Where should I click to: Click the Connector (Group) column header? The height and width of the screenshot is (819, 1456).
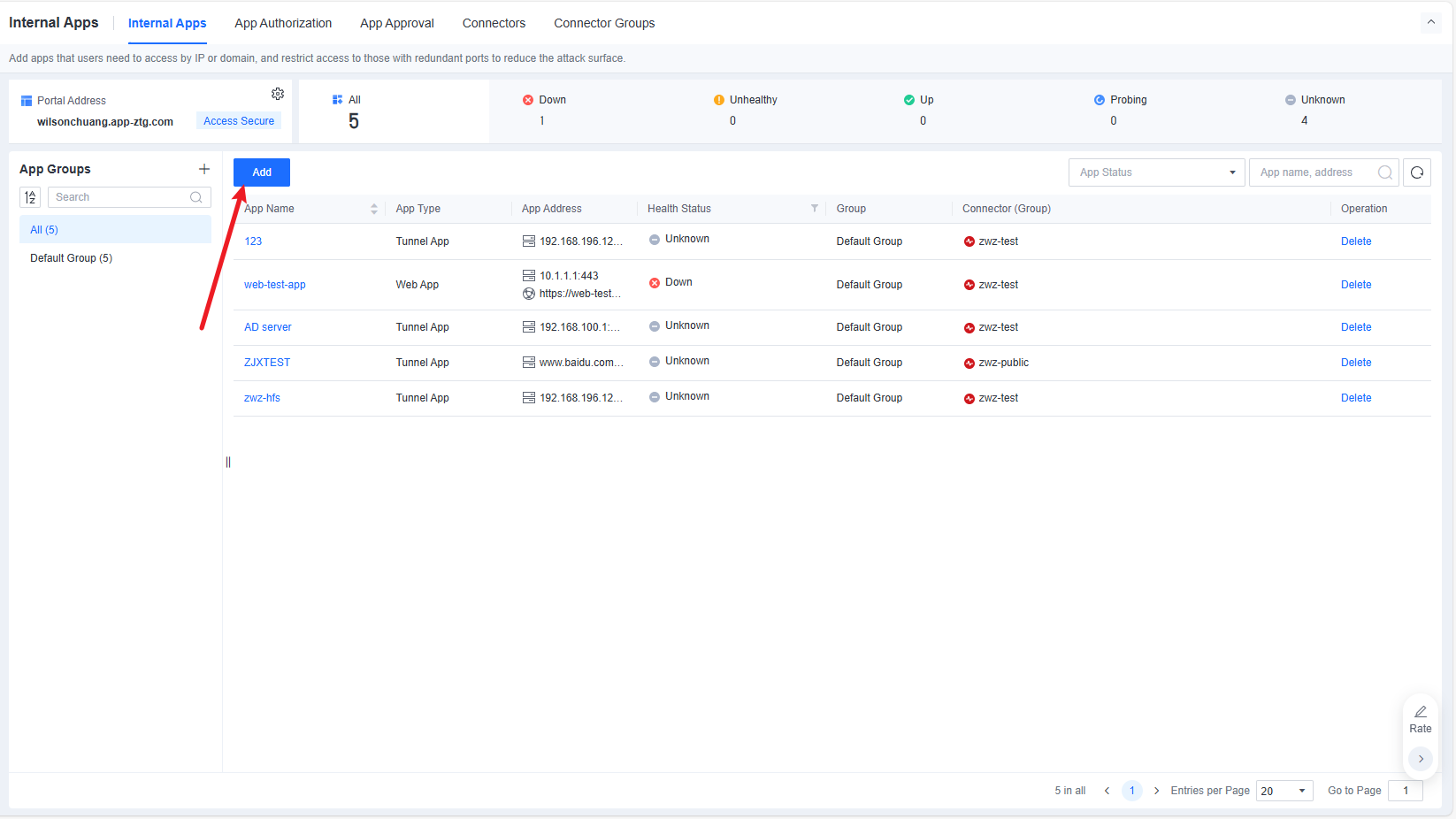coord(1007,209)
